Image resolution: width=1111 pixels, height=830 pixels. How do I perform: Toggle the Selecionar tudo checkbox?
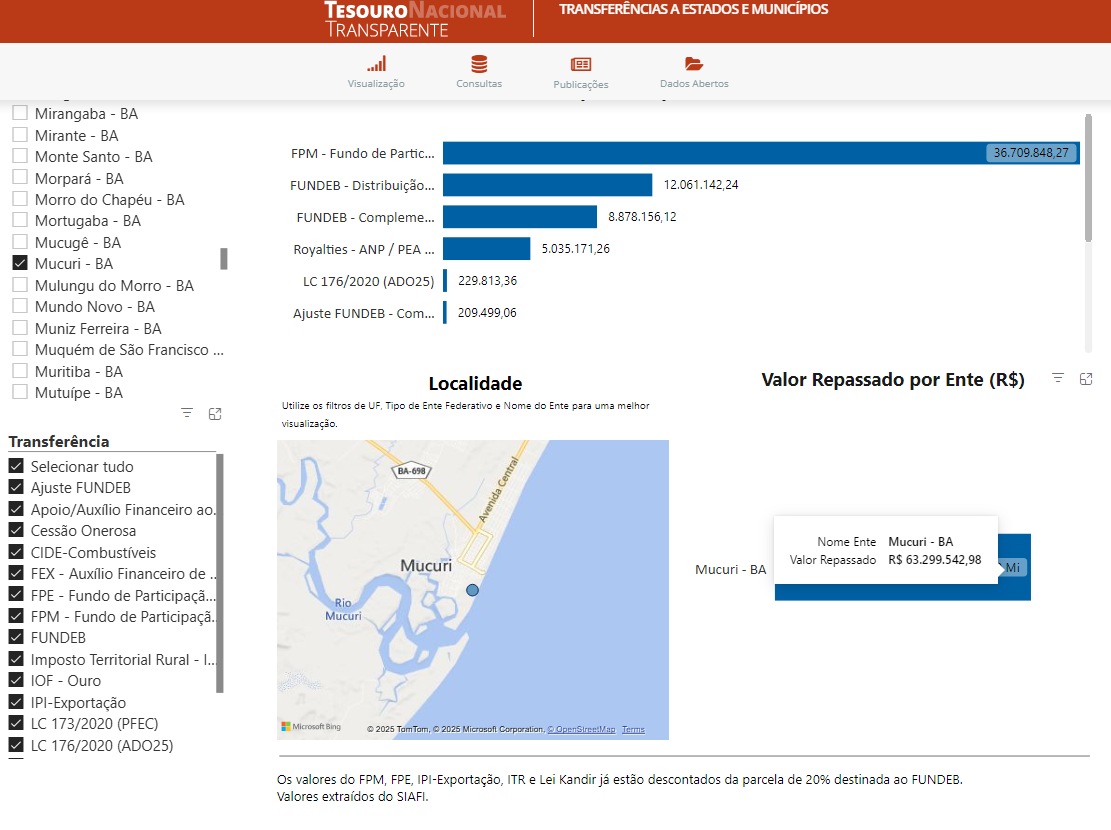(x=16, y=467)
